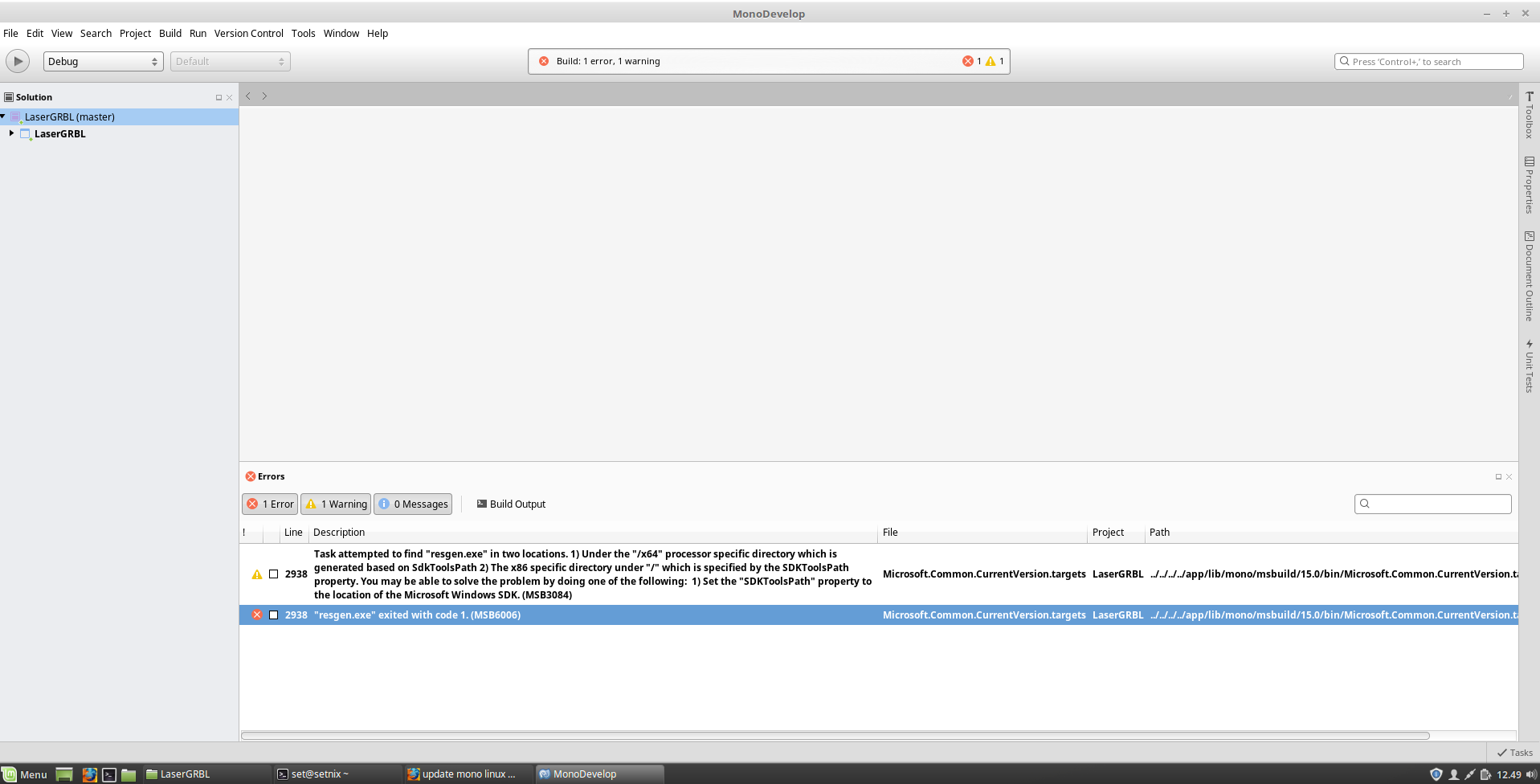Open the Document Outline side panel
Viewport: 1540px width, 784px height.
pos(1529,276)
